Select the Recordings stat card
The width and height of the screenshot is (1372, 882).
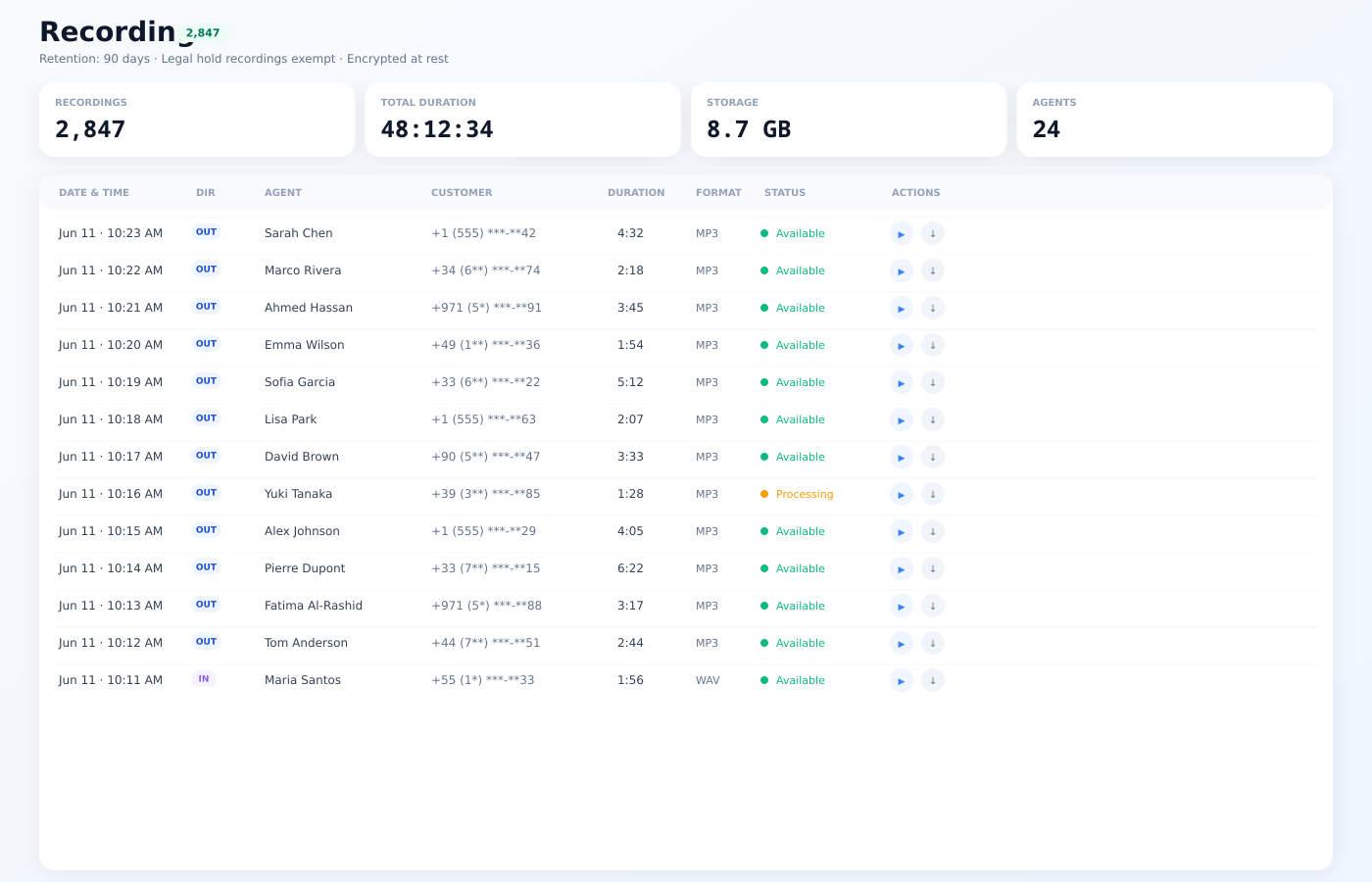197,120
